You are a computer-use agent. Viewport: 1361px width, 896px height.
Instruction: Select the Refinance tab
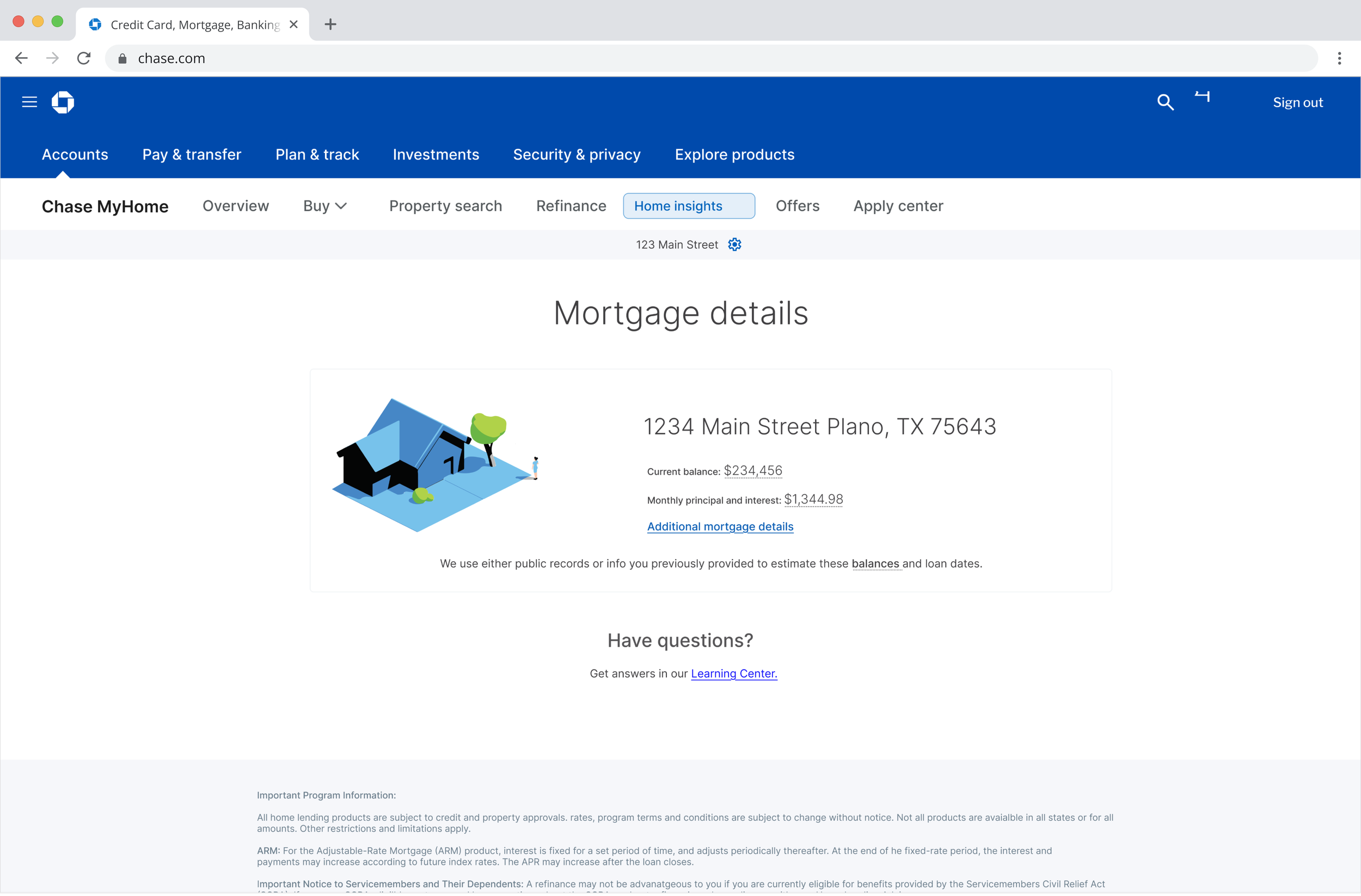click(x=571, y=206)
